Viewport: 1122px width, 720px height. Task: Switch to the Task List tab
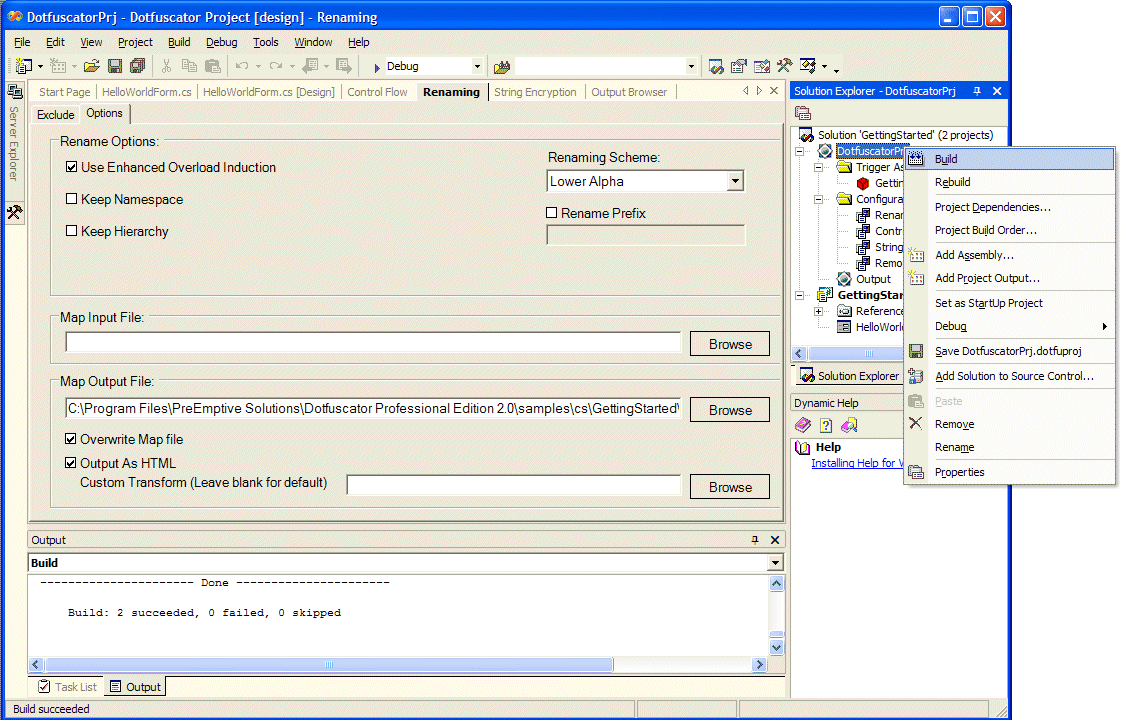point(68,687)
